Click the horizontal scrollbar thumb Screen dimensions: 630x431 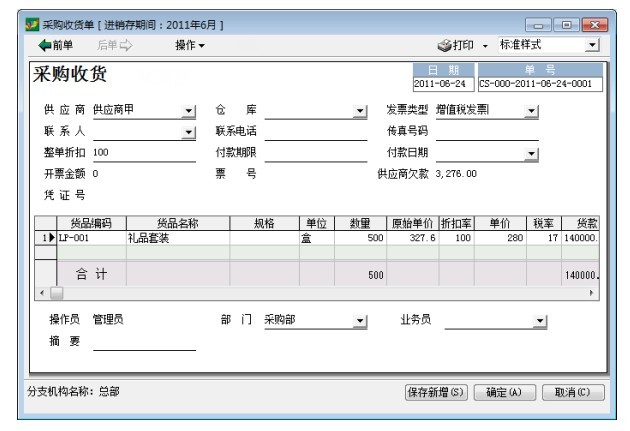coord(56,293)
